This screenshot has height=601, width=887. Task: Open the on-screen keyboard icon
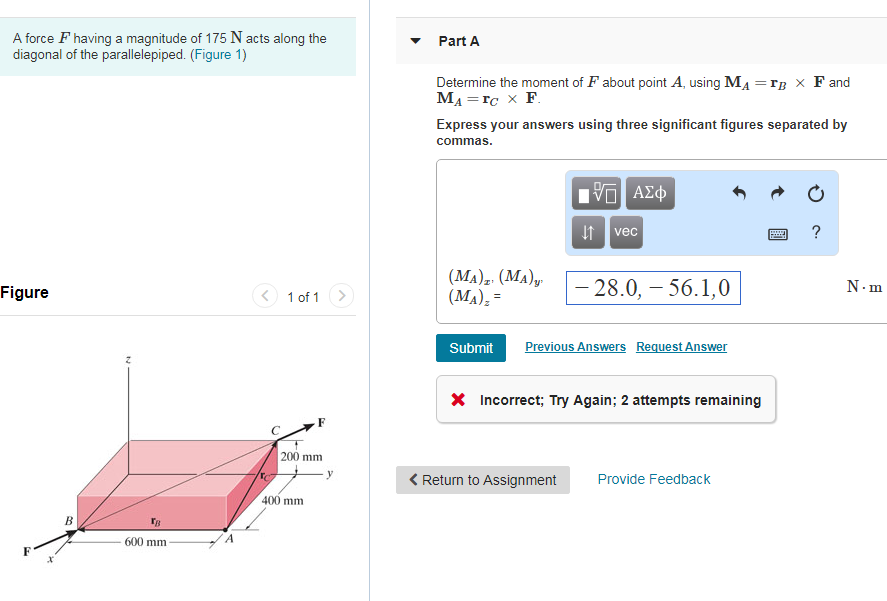[x=778, y=232]
